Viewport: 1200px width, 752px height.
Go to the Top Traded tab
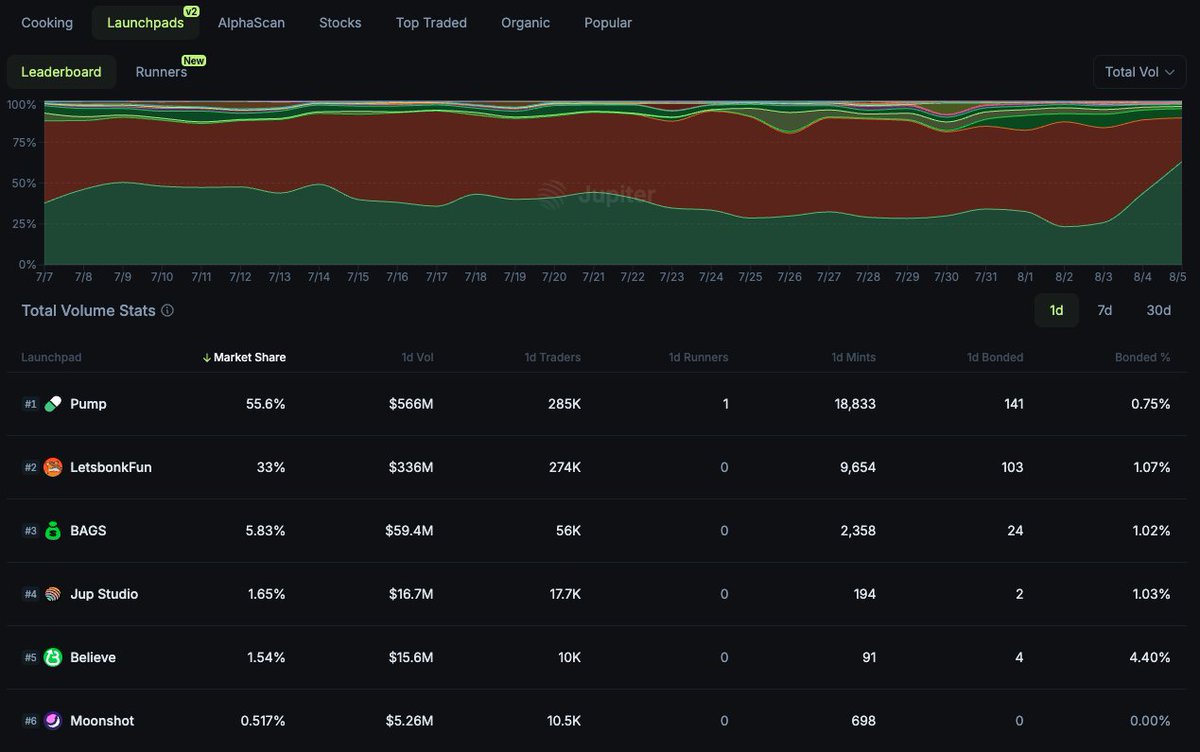pyautogui.click(x=431, y=22)
